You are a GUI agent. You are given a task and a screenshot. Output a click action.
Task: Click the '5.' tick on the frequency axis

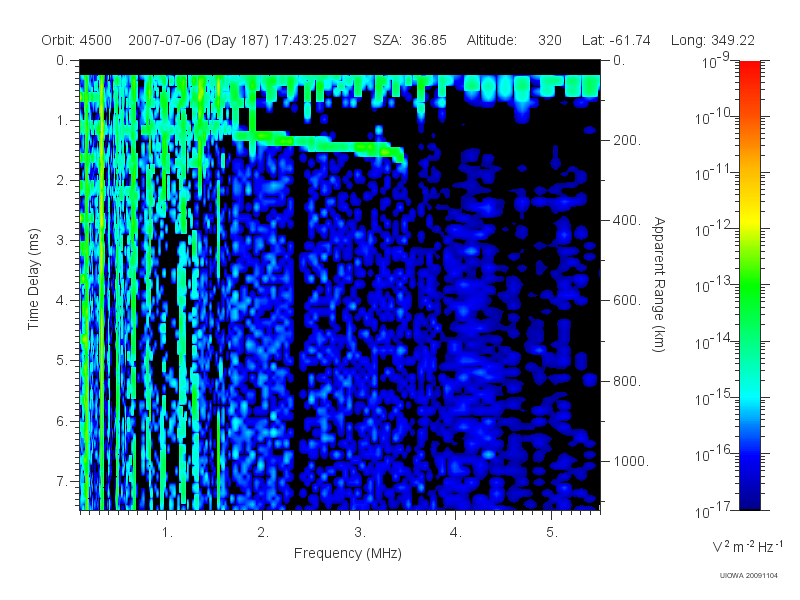click(552, 532)
